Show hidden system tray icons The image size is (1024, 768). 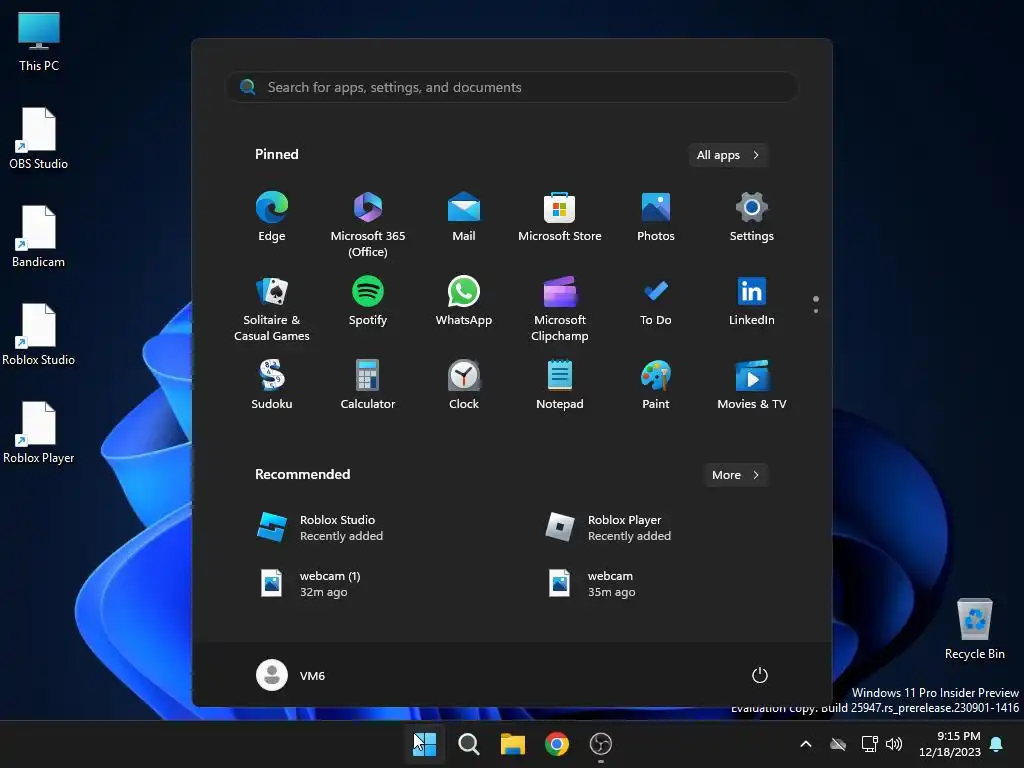coord(806,744)
